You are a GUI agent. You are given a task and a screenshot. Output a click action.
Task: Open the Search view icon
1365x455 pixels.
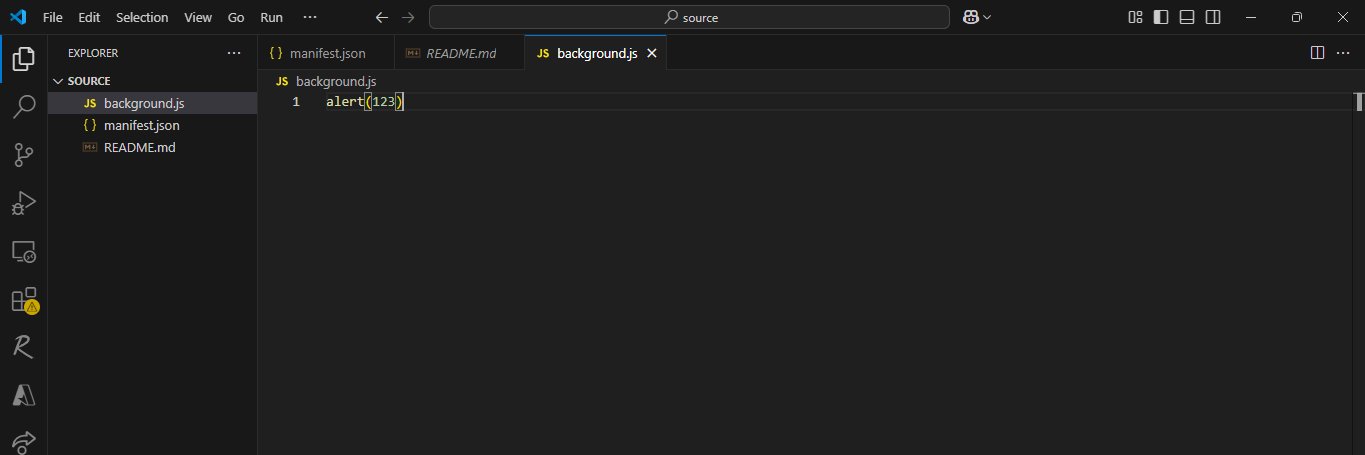[x=23, y=107]
